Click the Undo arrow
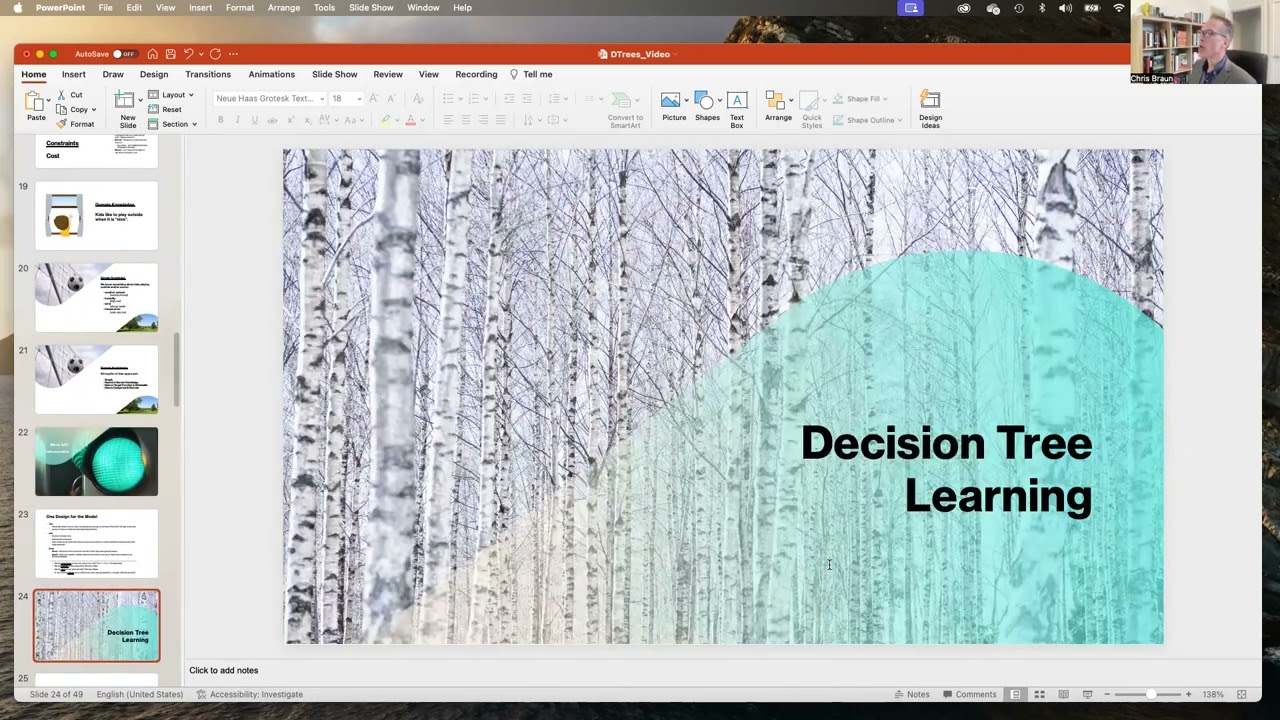 coord(188,54)
